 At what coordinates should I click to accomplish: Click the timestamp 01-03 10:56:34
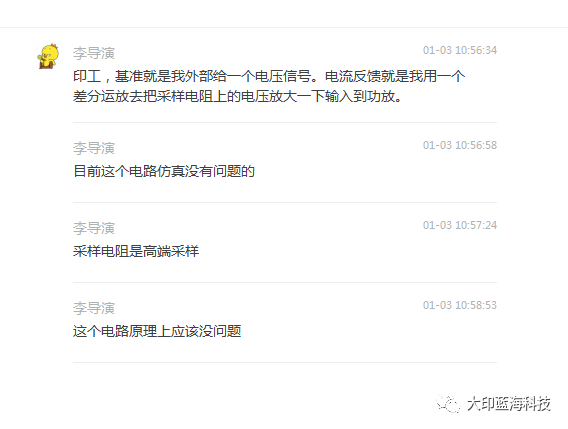click(460, 50)
